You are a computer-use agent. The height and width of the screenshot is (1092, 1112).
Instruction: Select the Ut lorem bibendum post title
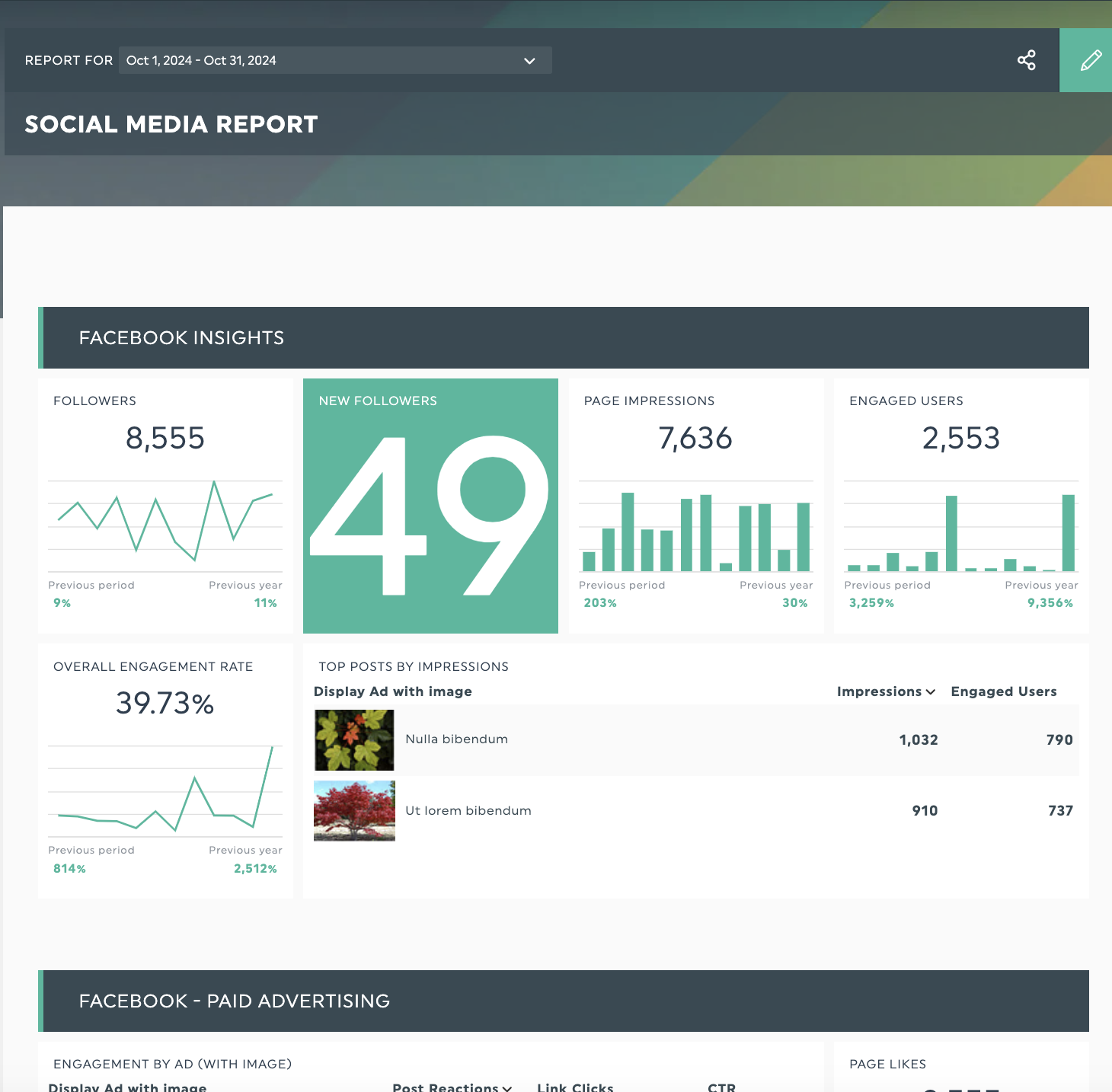(468, 810)
